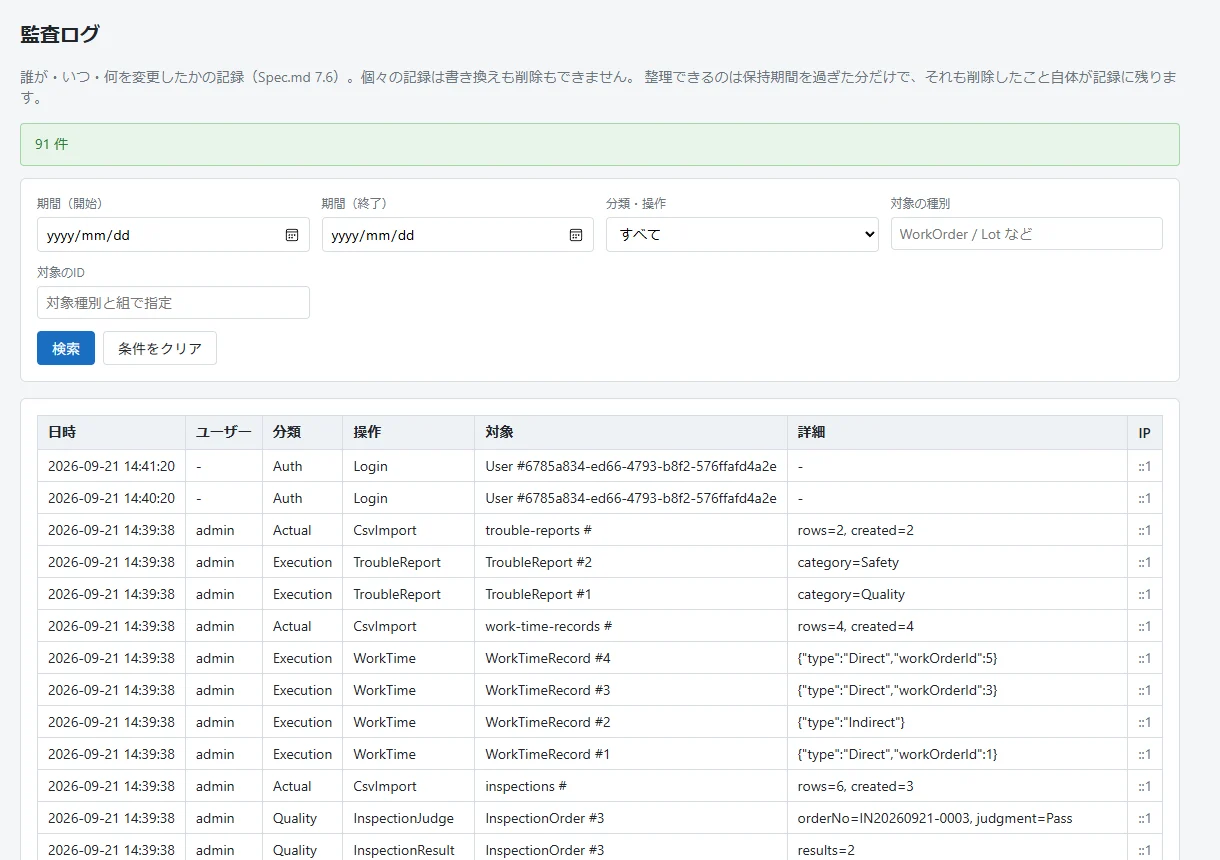Click the 日時 column header
Image resolution: width=1220 pixels, height=860 pixels.
pos(111,432)
